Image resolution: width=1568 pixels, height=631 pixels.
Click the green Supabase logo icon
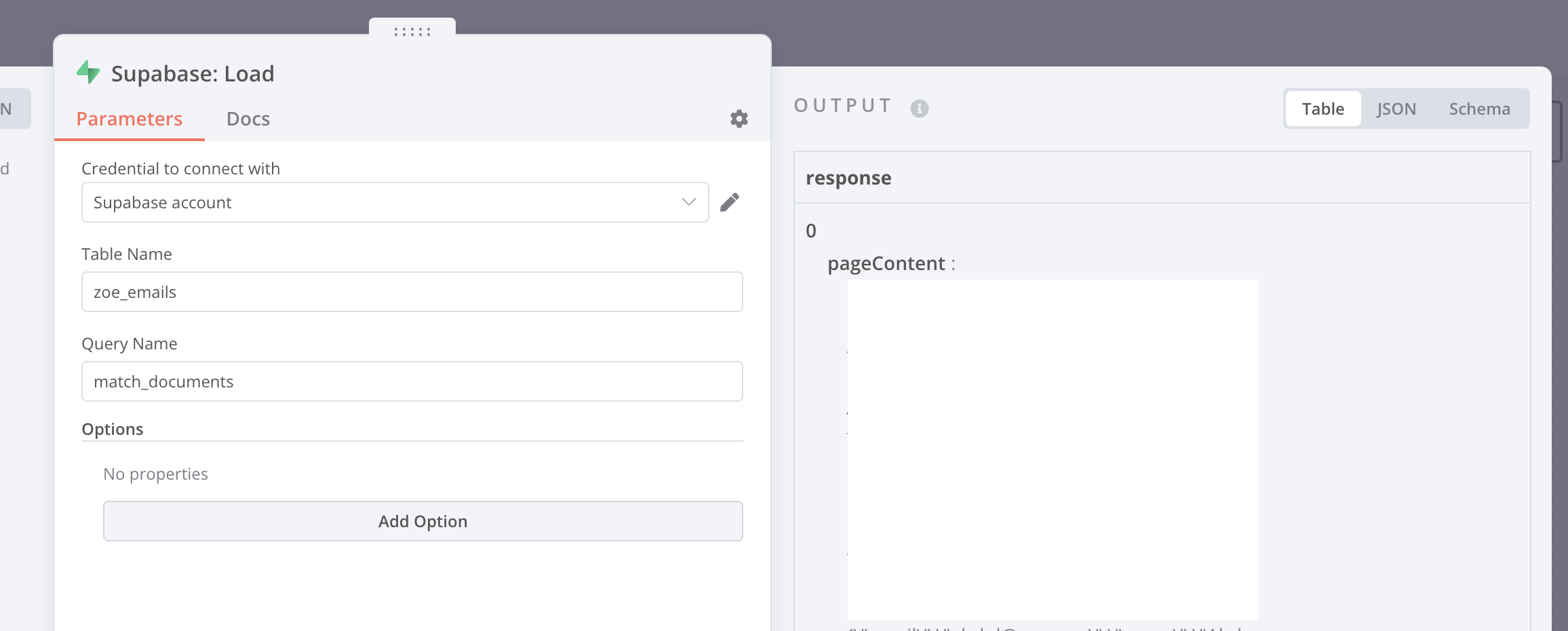[x=88, y=72]
